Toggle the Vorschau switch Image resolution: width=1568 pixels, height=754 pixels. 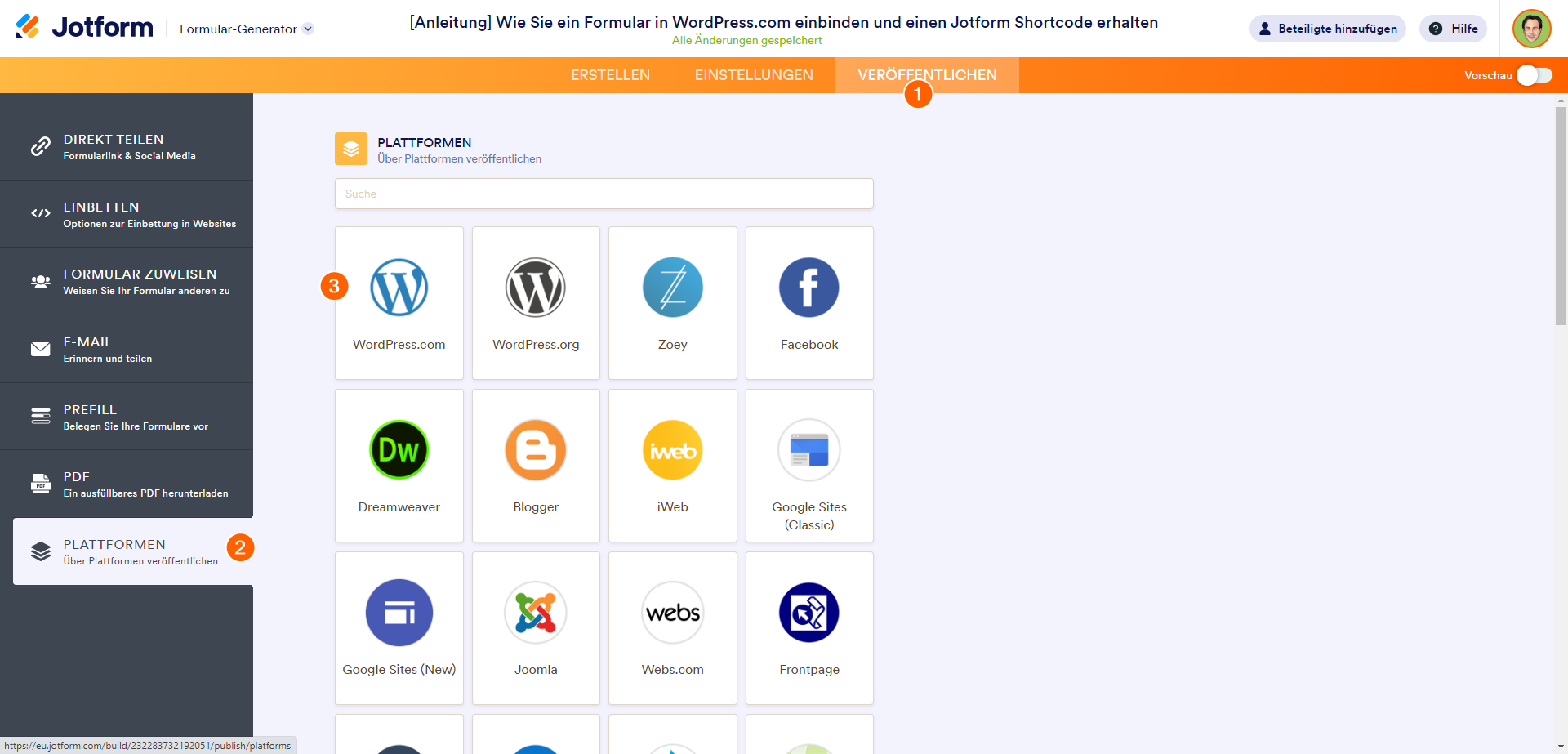pos(1534,74)
